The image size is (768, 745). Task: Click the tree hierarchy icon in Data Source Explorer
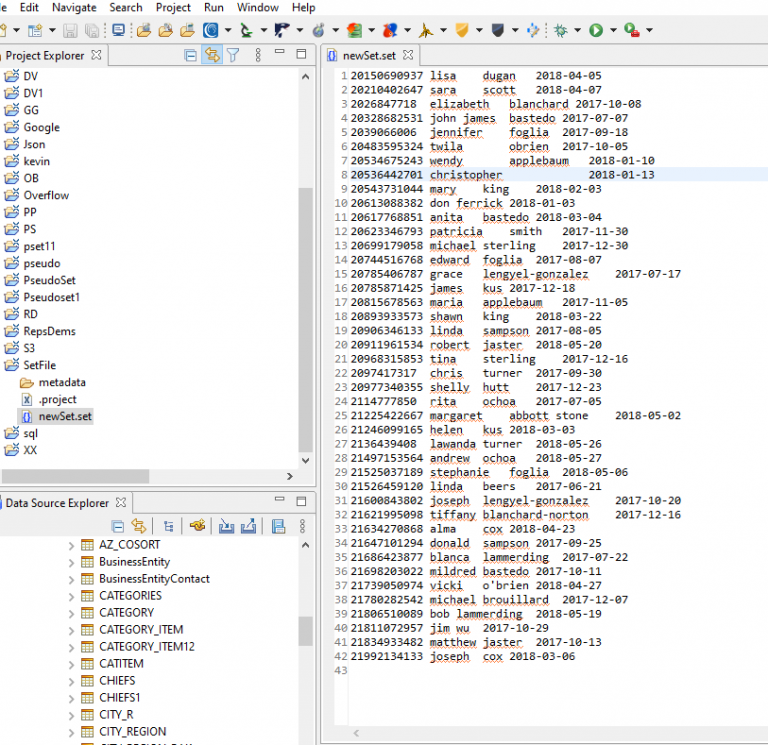(168, 527)
